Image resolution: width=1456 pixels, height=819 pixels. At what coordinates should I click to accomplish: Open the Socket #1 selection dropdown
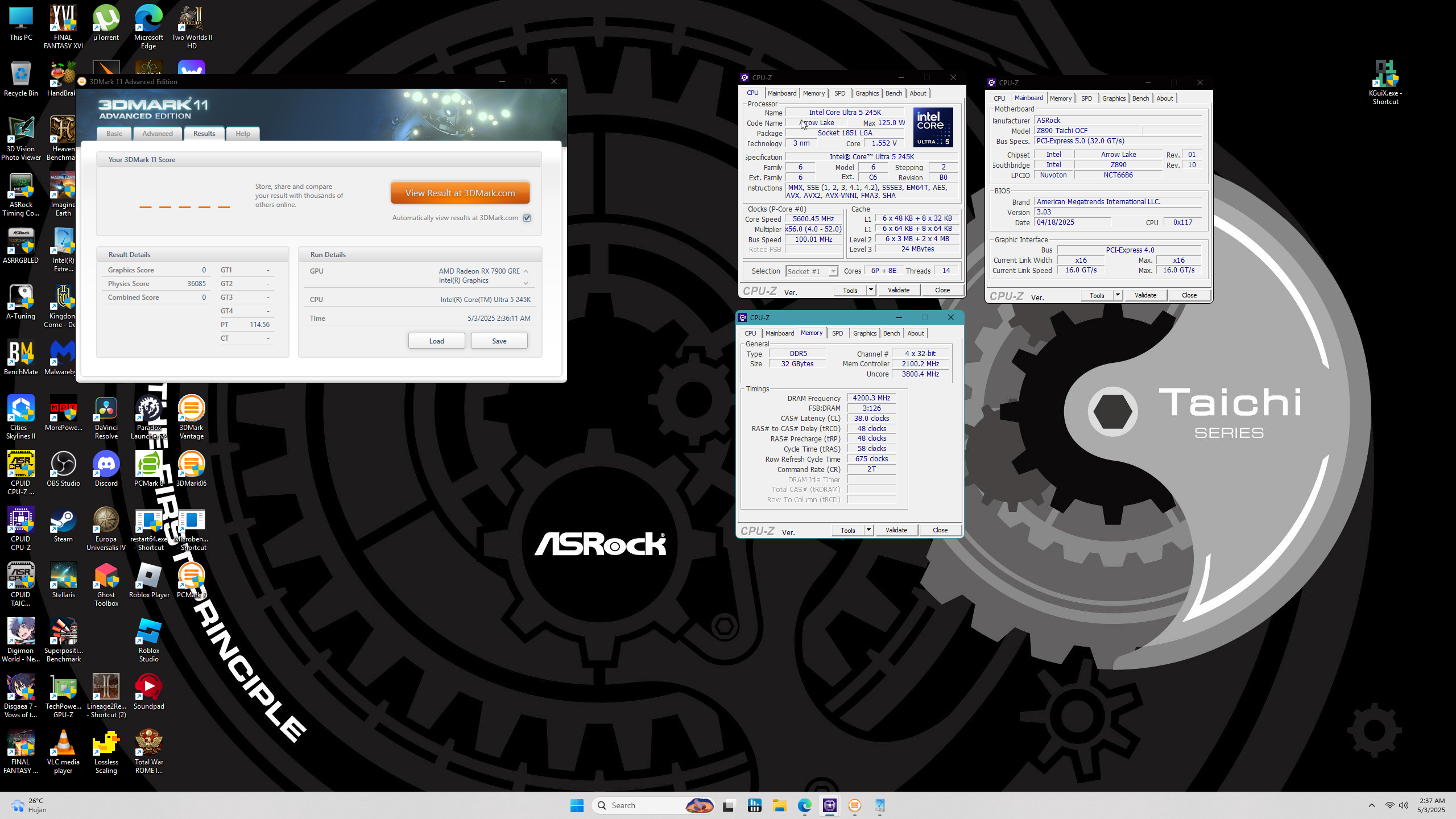click(812, 271)
